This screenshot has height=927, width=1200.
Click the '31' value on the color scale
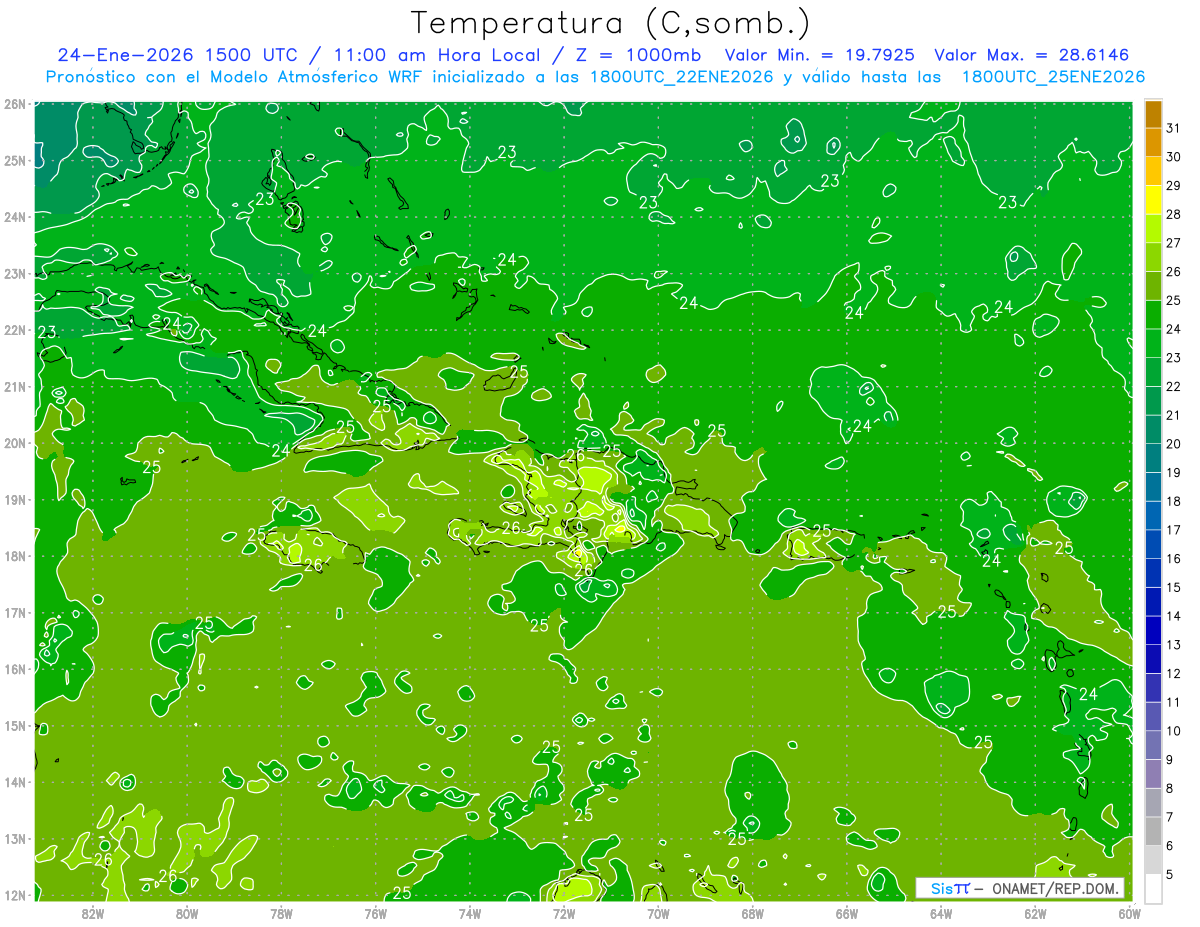[1173, 128]
